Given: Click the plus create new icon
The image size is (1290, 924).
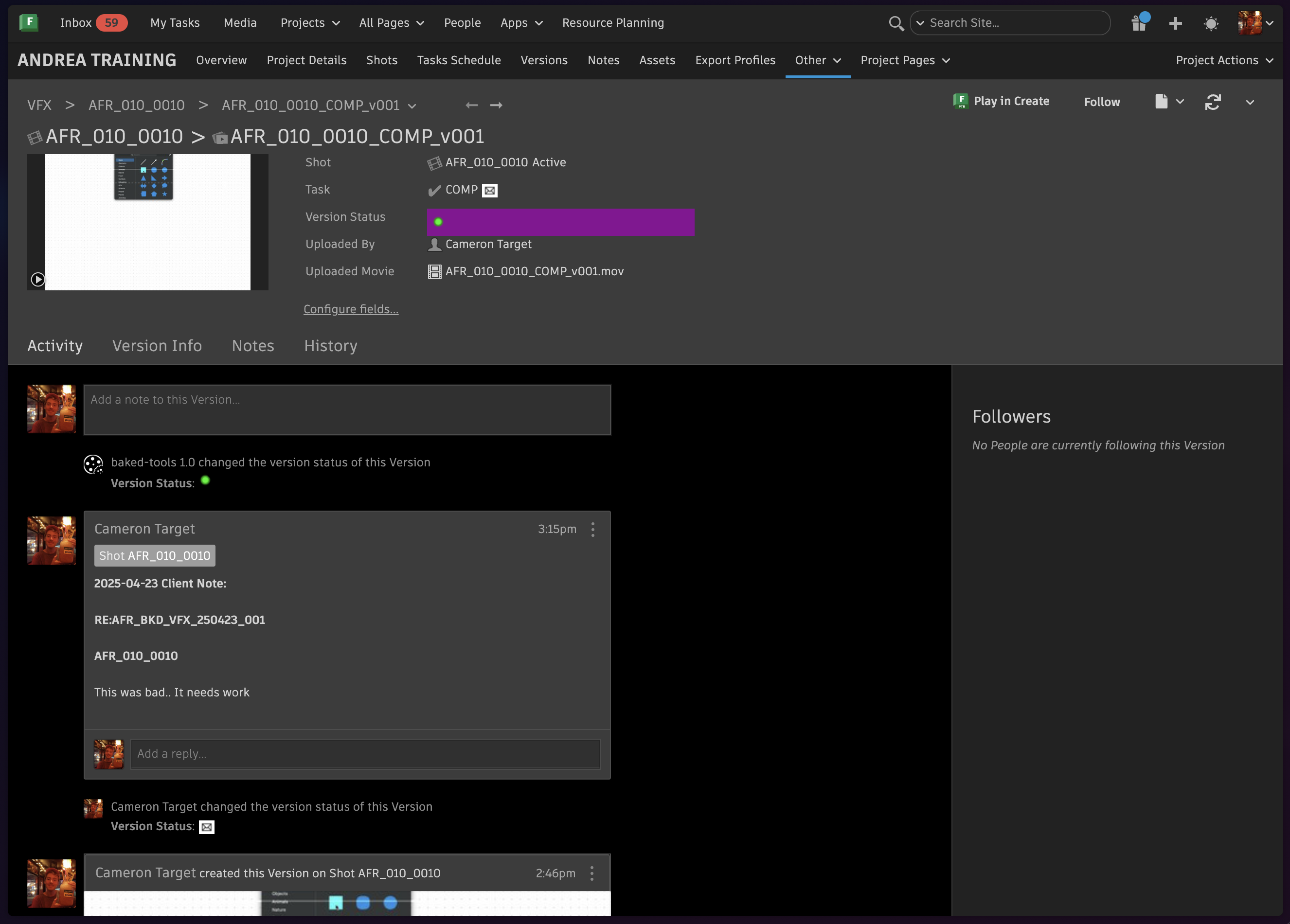Looking at the screenshot, I should 1175,23.
